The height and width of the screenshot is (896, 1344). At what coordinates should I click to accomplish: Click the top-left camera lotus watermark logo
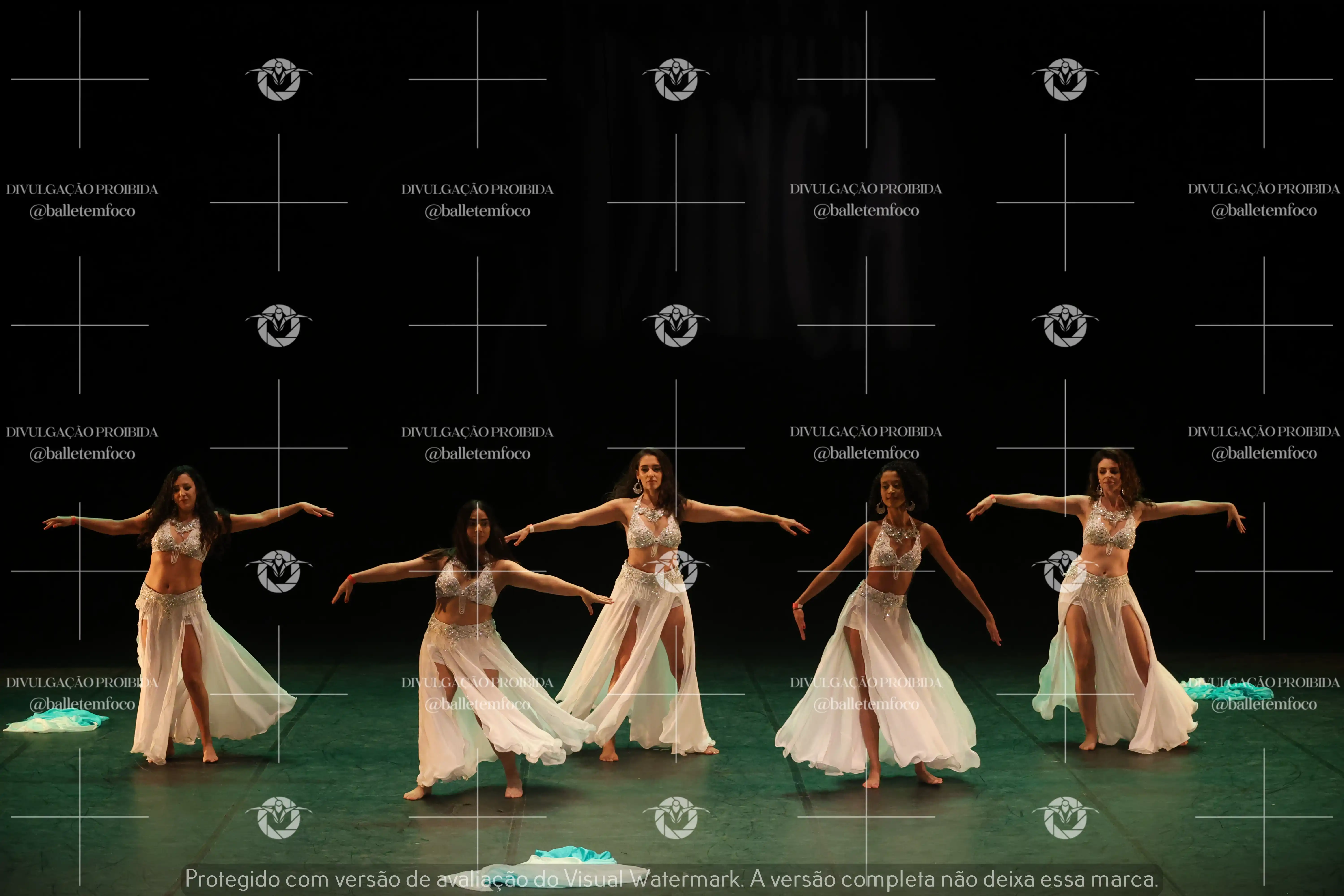pos(279,80)
